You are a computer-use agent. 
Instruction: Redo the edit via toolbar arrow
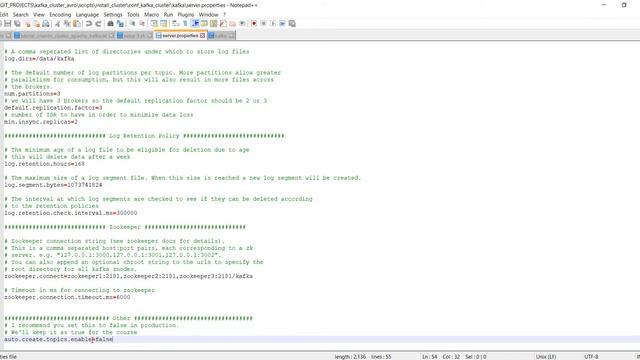pyautogui.click(x=98, y=24)
